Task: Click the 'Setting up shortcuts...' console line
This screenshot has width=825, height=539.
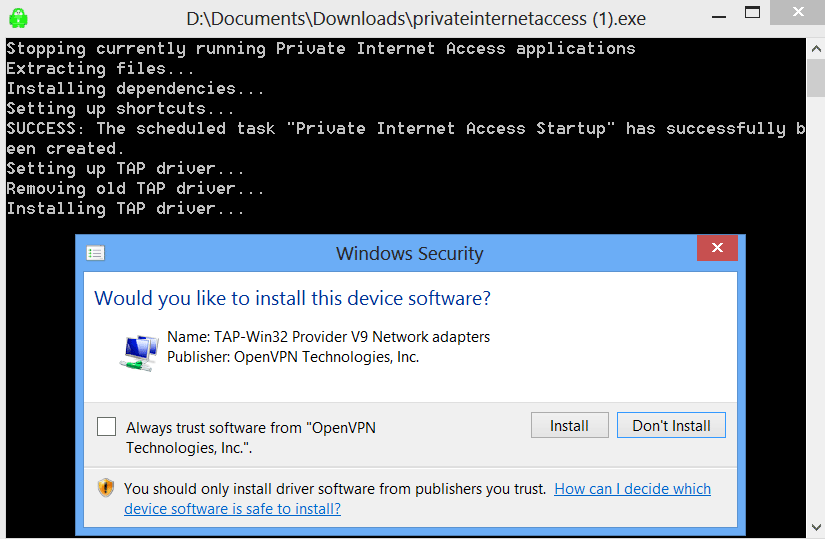Action: (x=120, y=109)
